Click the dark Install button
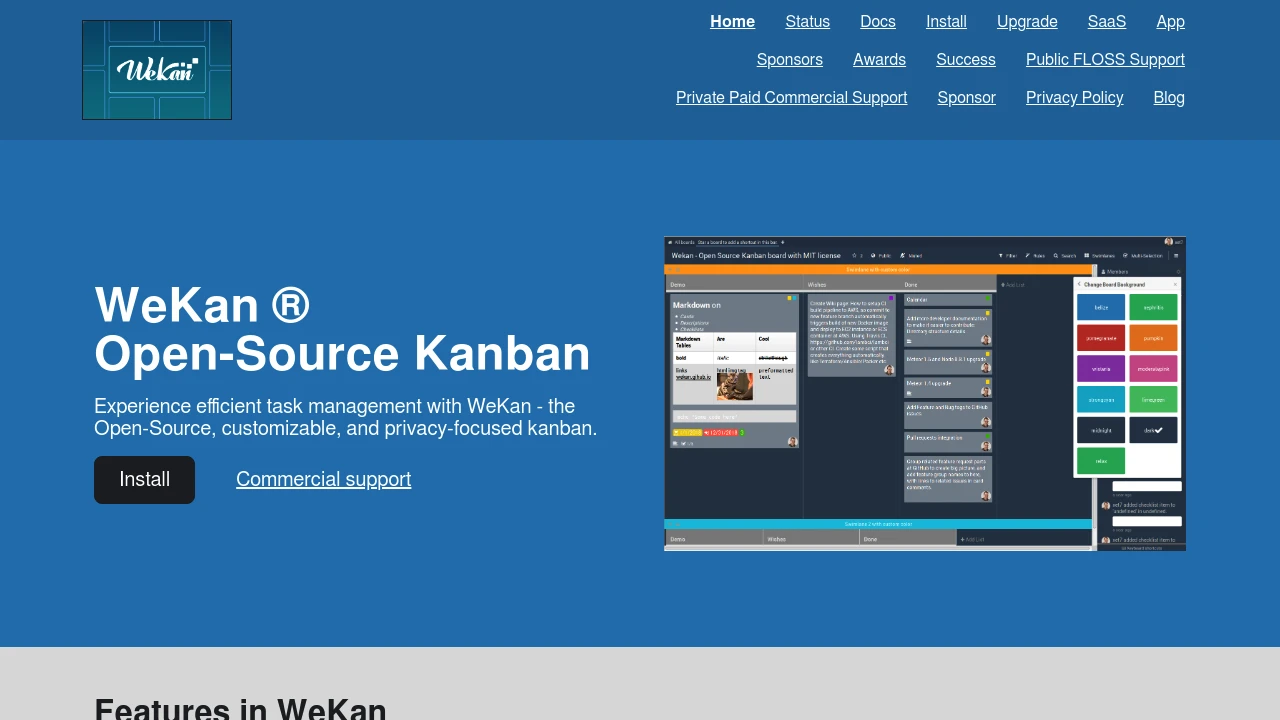 point(144,480)
